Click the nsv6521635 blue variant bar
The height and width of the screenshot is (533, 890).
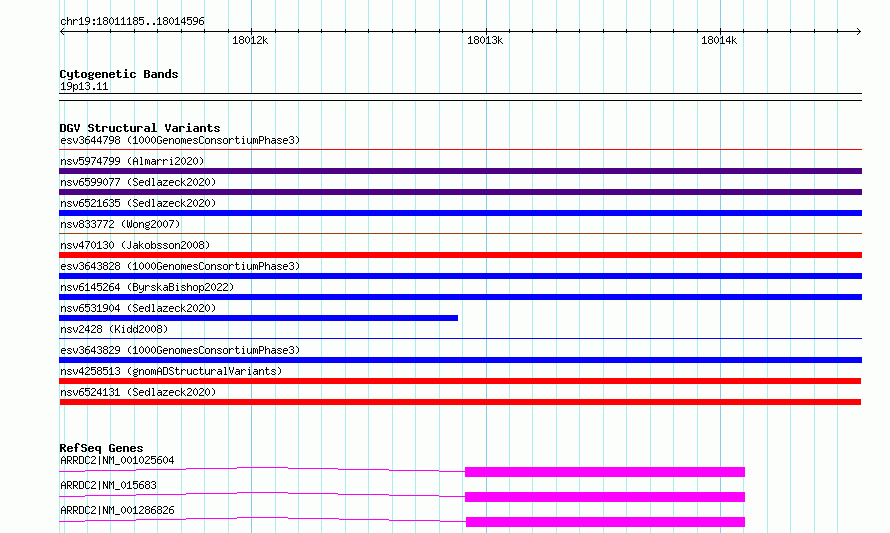coord(460,213)
